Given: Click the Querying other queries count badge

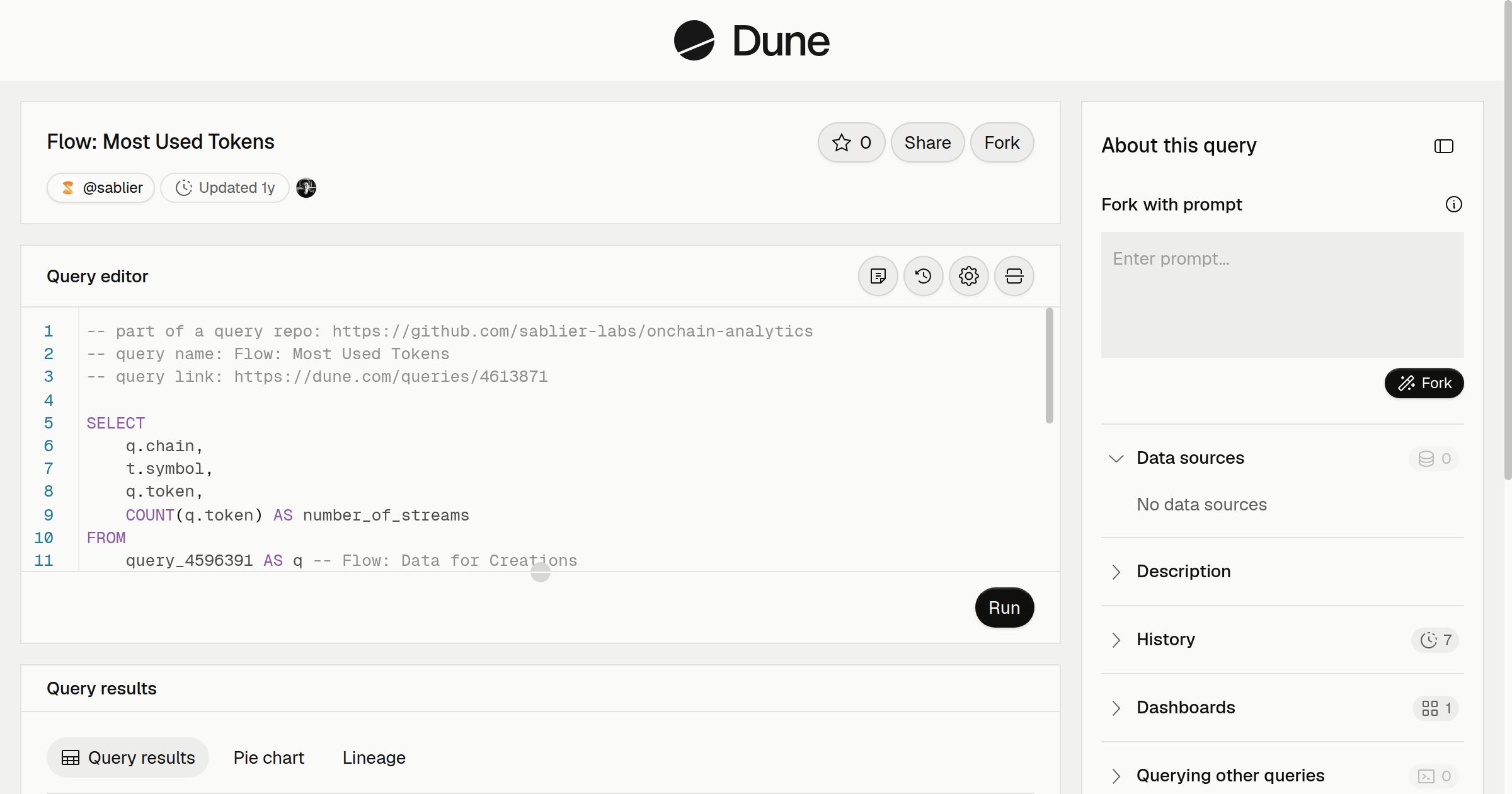Looking at the screenshot, I should (x=1435, y=776).
